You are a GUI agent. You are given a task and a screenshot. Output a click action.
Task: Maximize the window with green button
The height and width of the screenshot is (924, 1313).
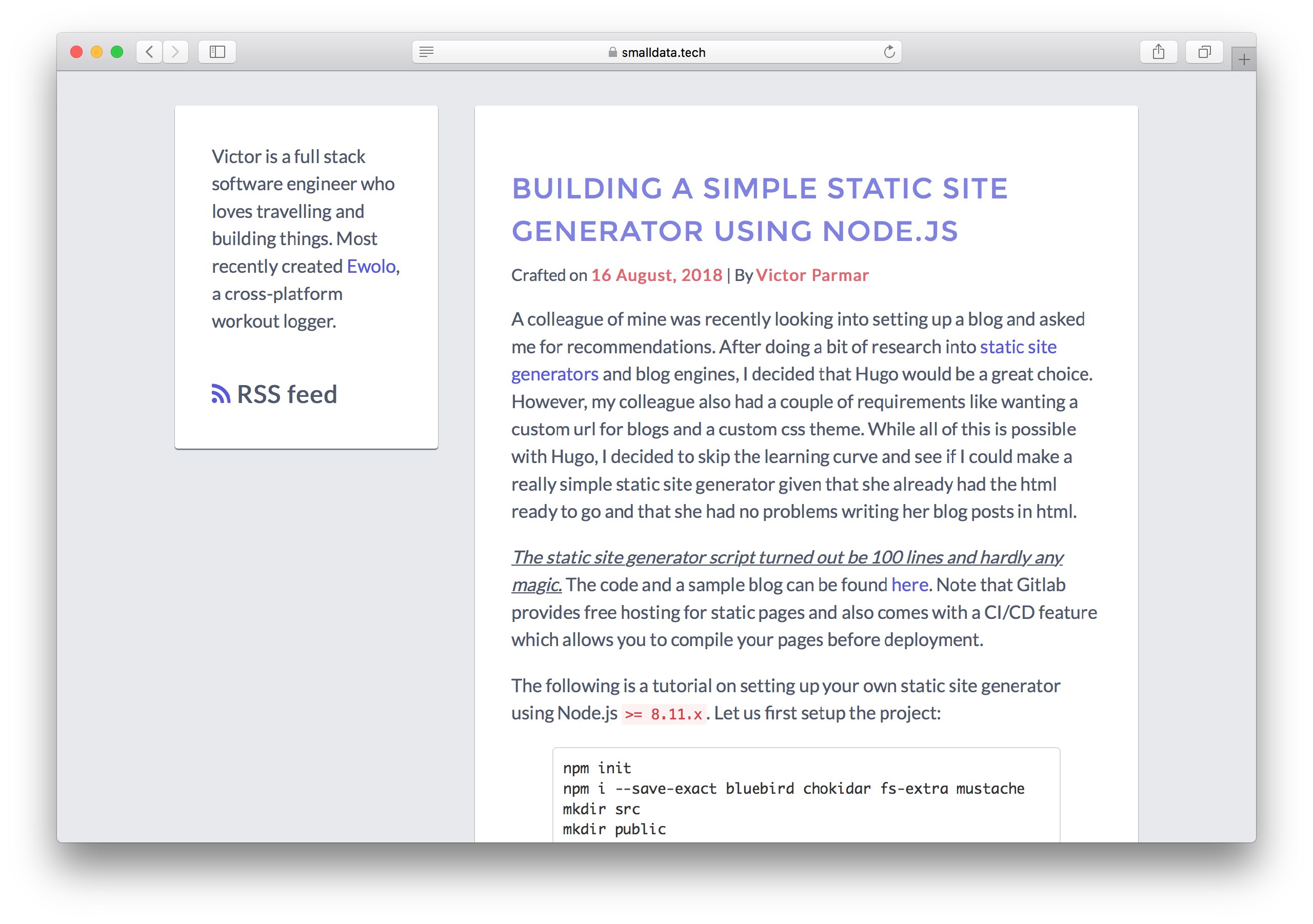(x=117, y=52)
